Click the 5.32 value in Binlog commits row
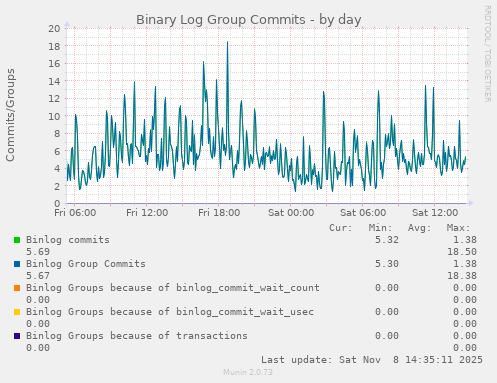Screen dimensions: 497x383 [x=387, y=240]
